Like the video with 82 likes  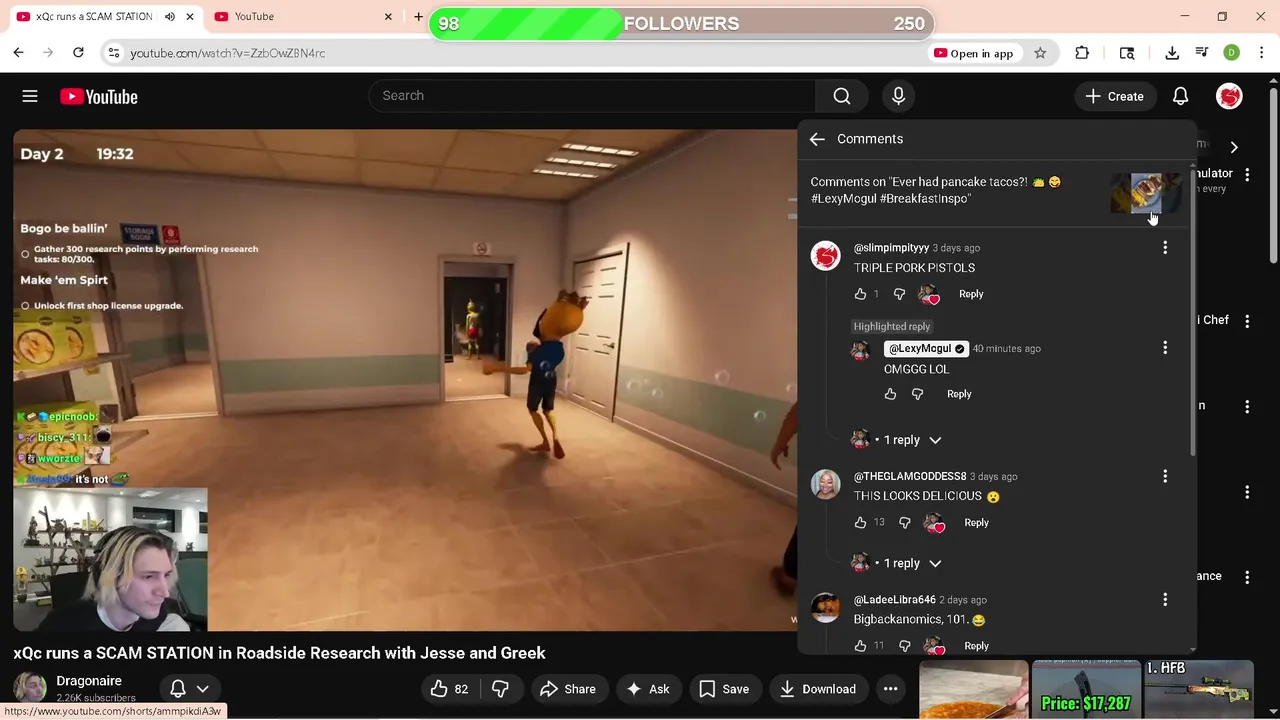(449, 689)
